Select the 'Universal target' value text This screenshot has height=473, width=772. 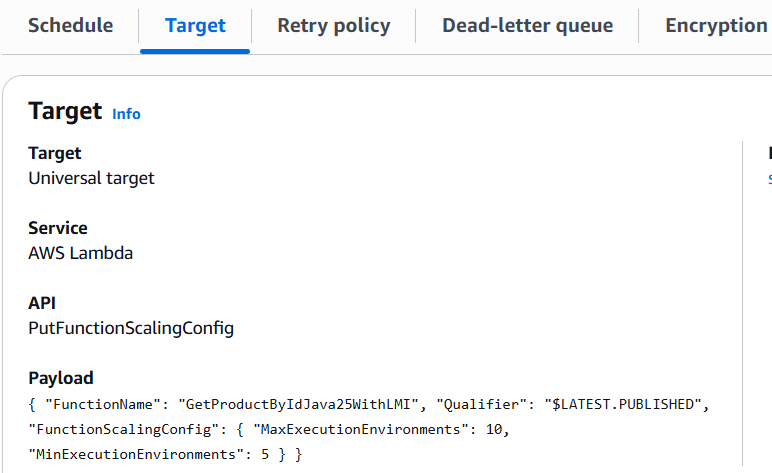point(91,178)
